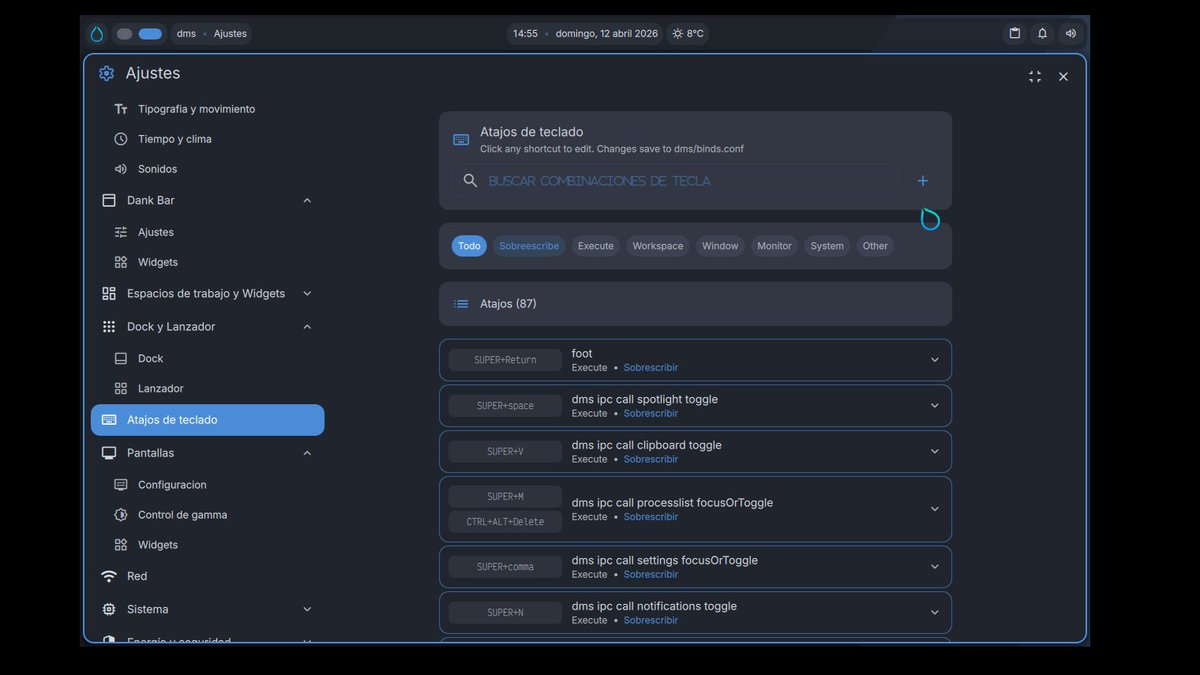Image resolution: width=1200 pixels, height=675 pixels.
Task: Open the 8°C weather widget
Action: click(x=688, y=33)
